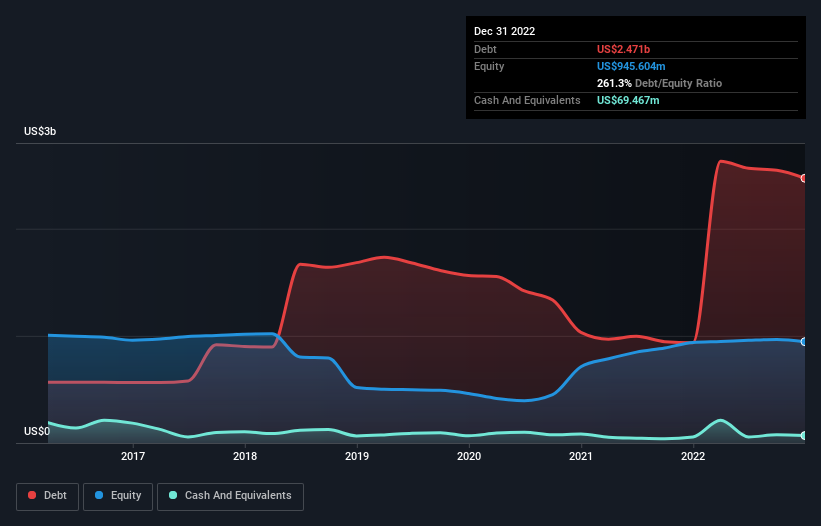This screenshot has height=526, width=821.
Task: Click the US$0 y-axis label
Action: (37, 431)
